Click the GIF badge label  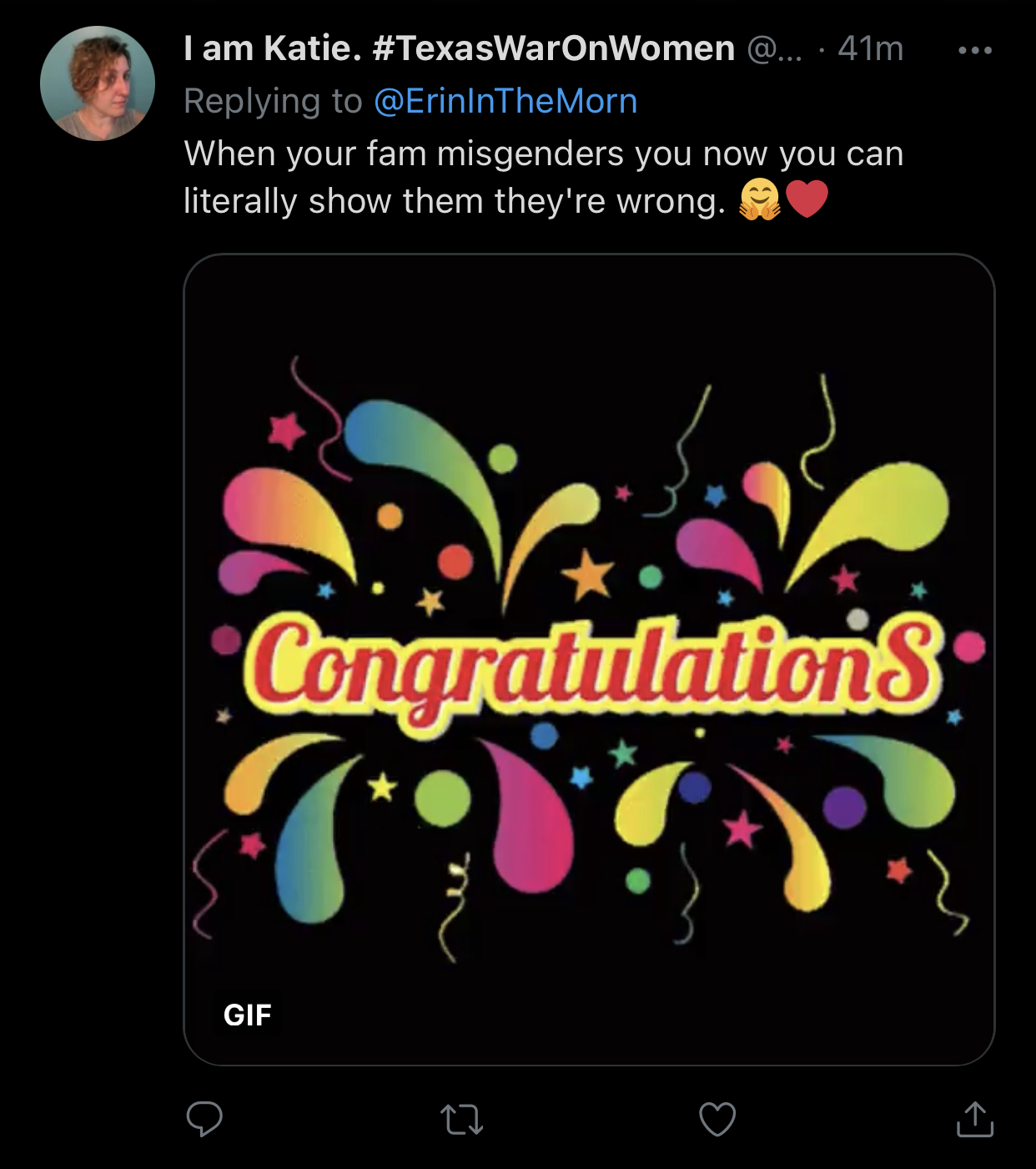coord(248,1015)
